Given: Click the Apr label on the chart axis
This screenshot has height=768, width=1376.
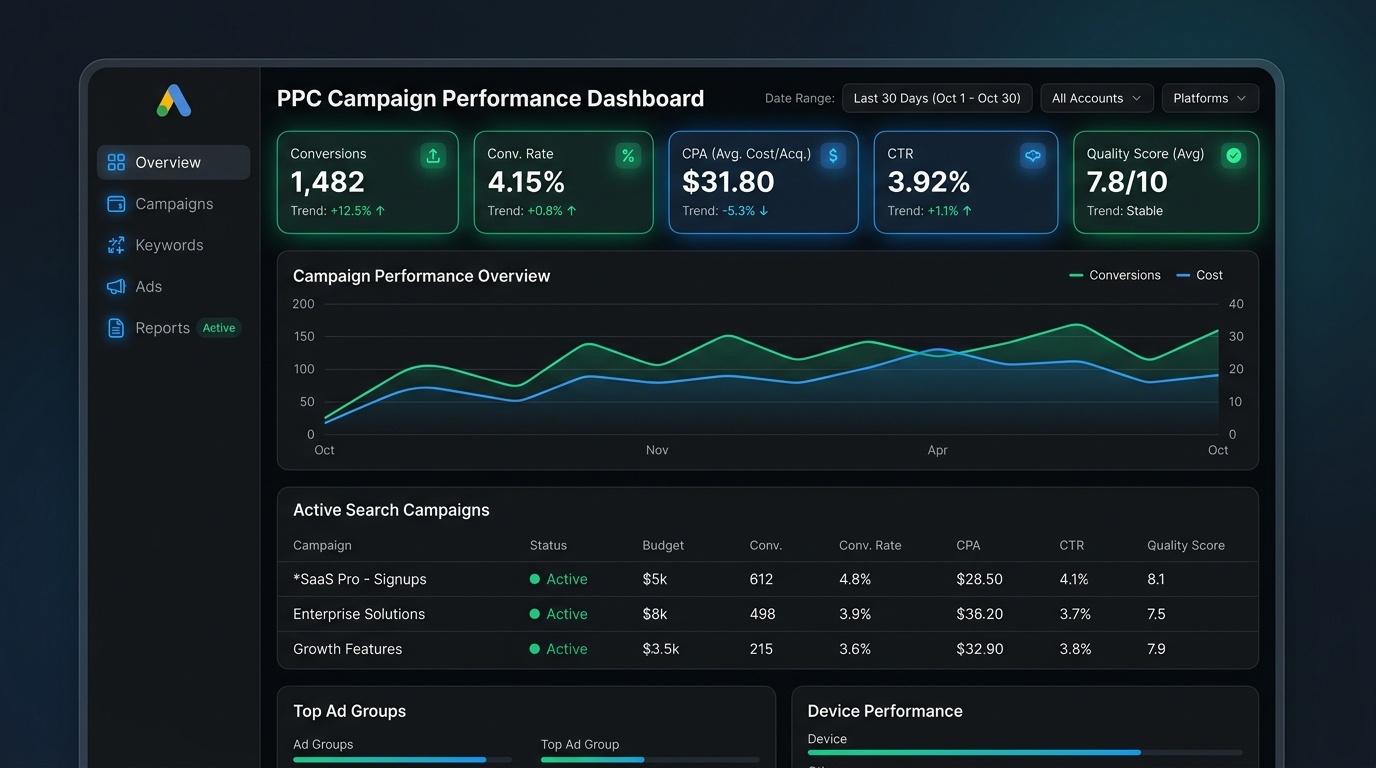Looking at the screenshot, I should coord(937,450).
